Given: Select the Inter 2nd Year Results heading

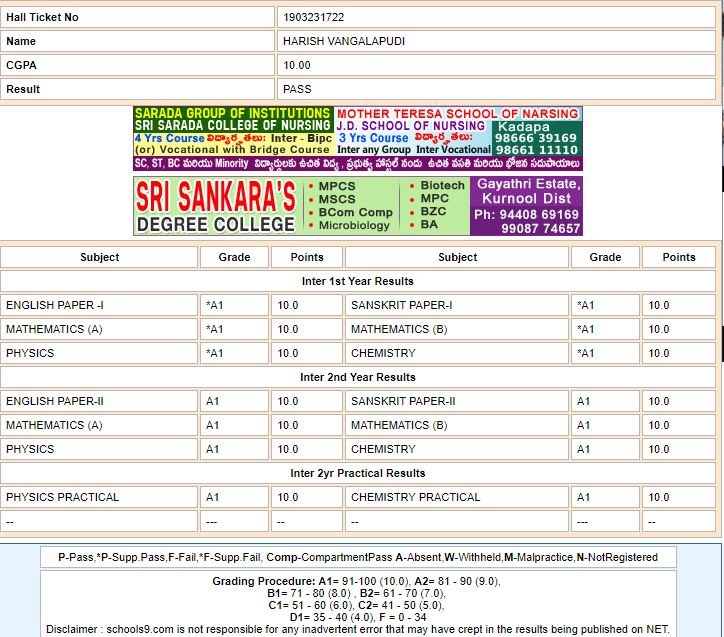Looking at the screenshot, I should 357,377.
